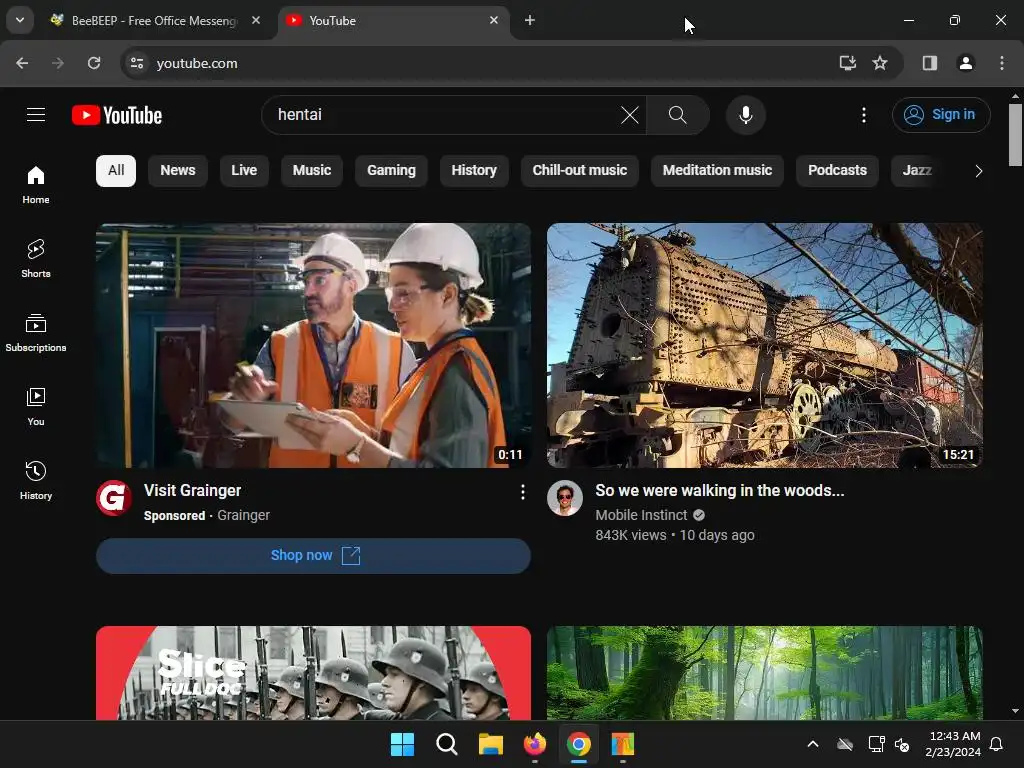Screen dimensions: 1024x768
Task: Click the Grainger advertiser name
Action: (x=243, y=515)
